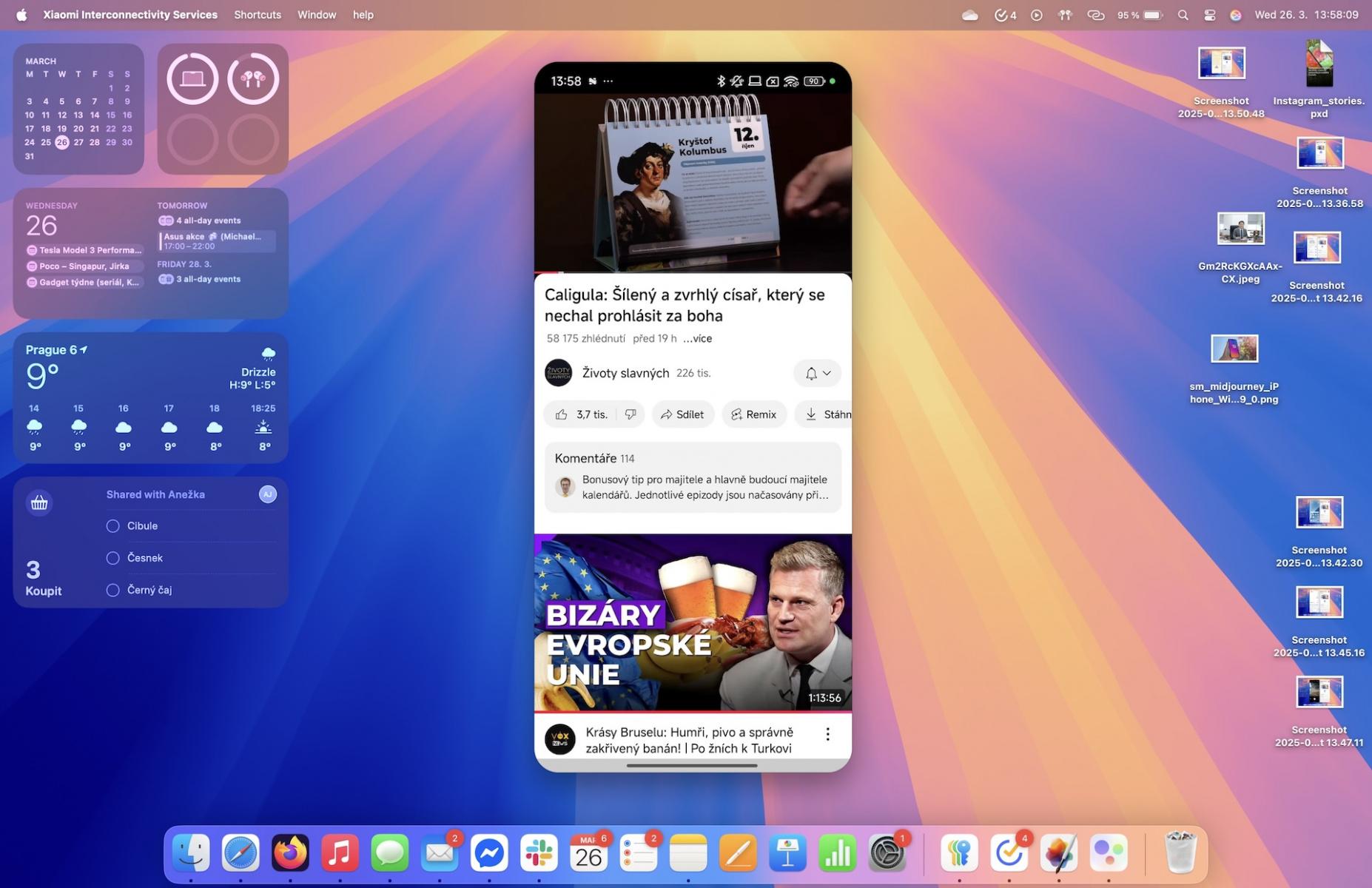This screenshot has height=888, width=1372.
Task: Open Mail with 2 unread badge
Action: (440, 853)
